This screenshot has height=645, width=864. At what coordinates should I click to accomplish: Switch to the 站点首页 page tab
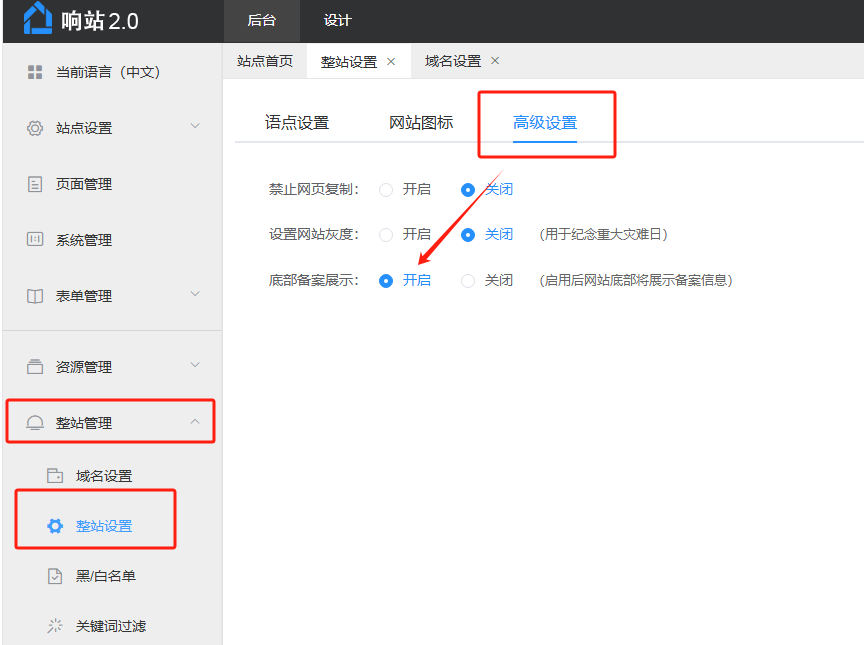(x=265, y=61)
